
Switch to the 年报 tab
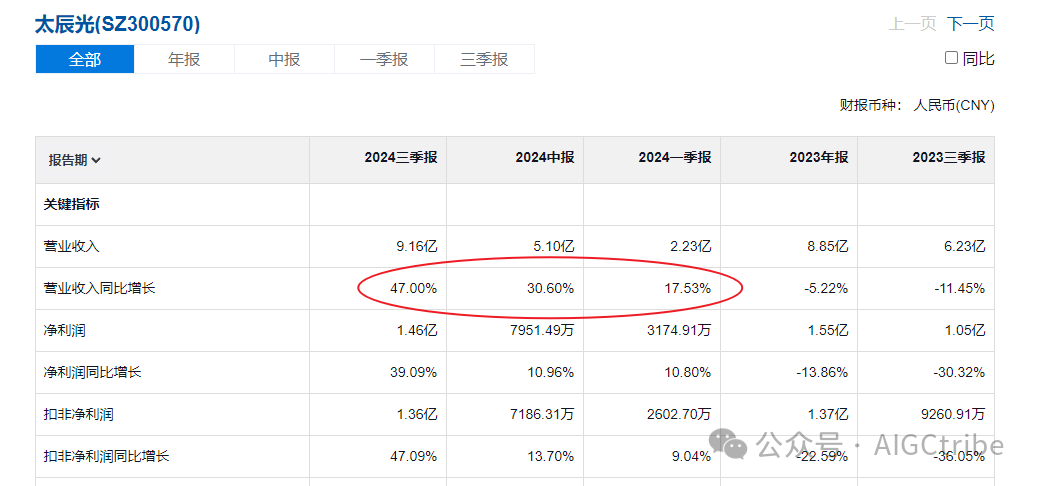pyautogui.click(x=185, y=60)
